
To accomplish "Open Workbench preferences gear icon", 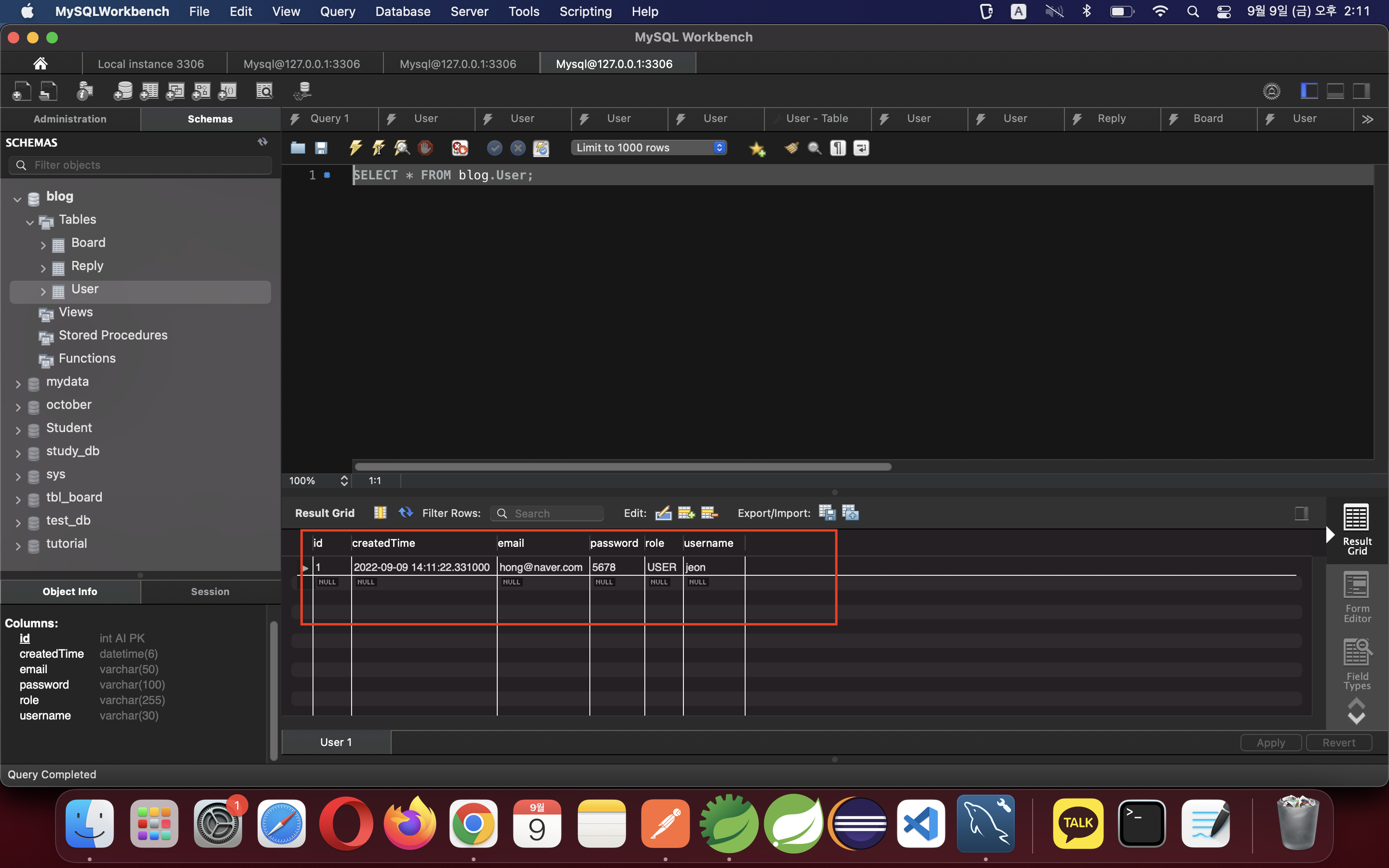I will coord(1271,91).
